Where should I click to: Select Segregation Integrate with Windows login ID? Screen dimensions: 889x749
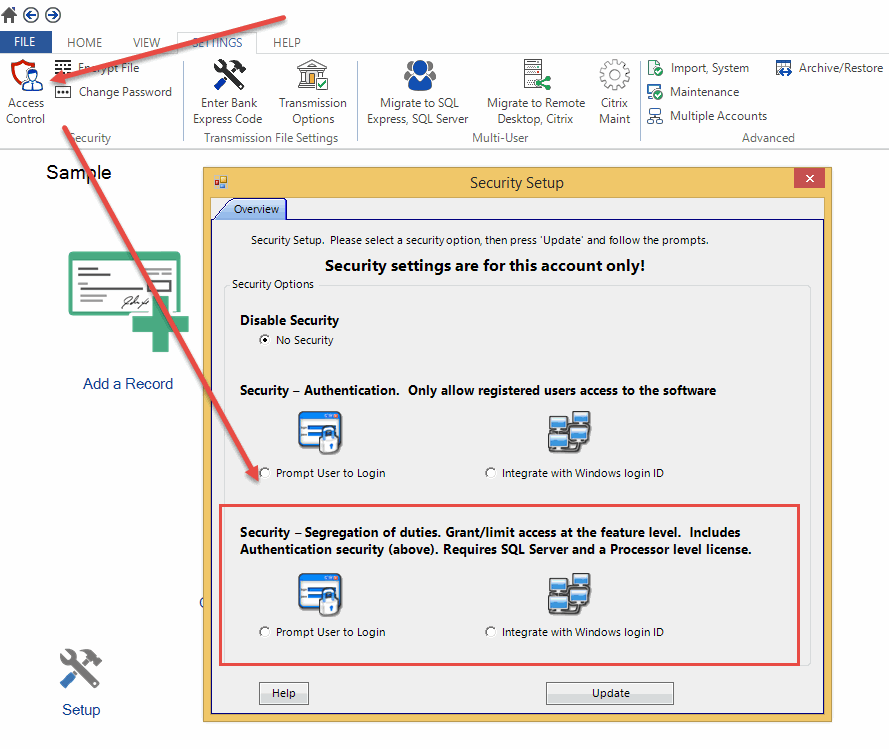[490, 632]
